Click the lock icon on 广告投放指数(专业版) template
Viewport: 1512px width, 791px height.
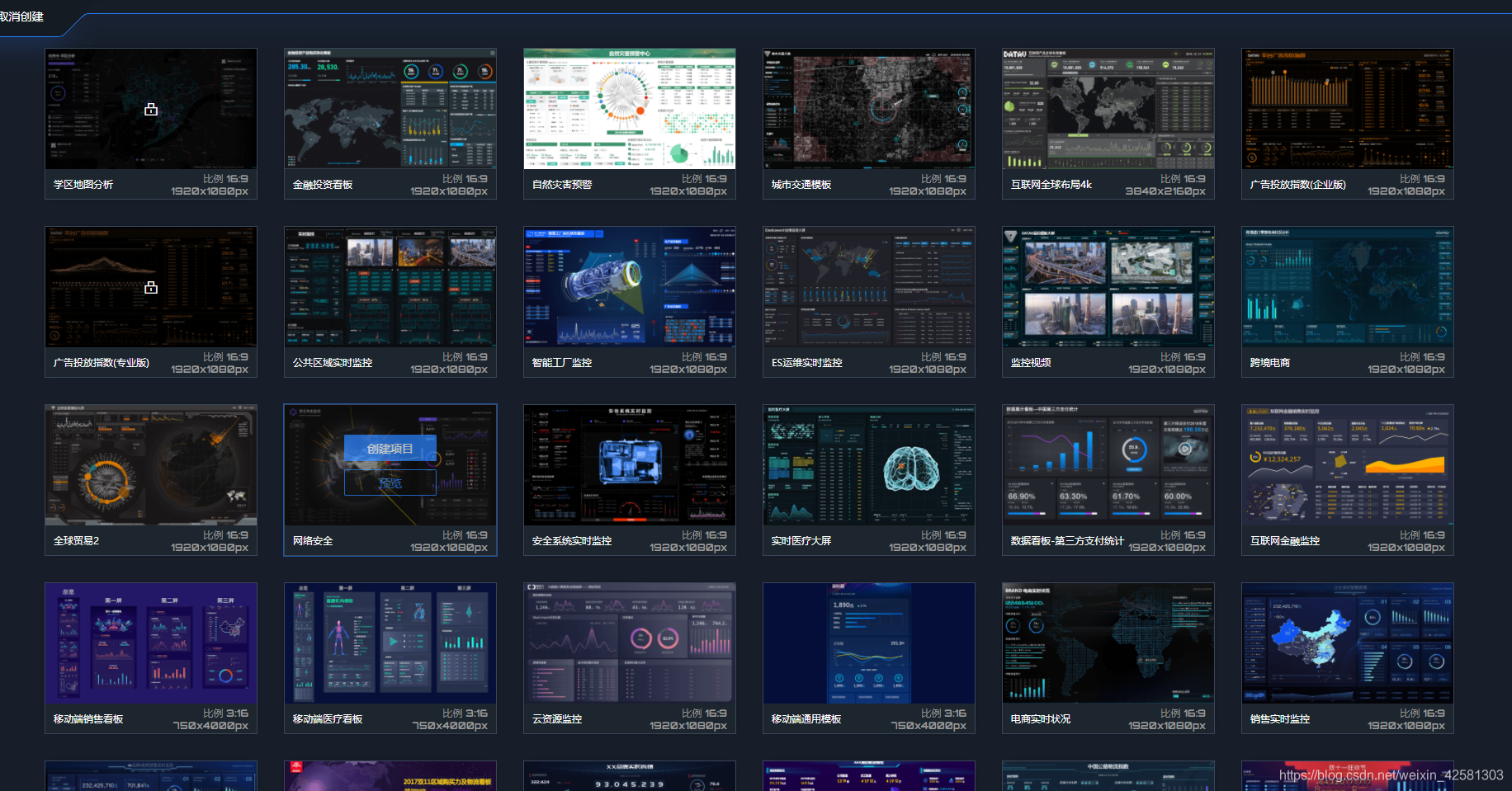151,287
